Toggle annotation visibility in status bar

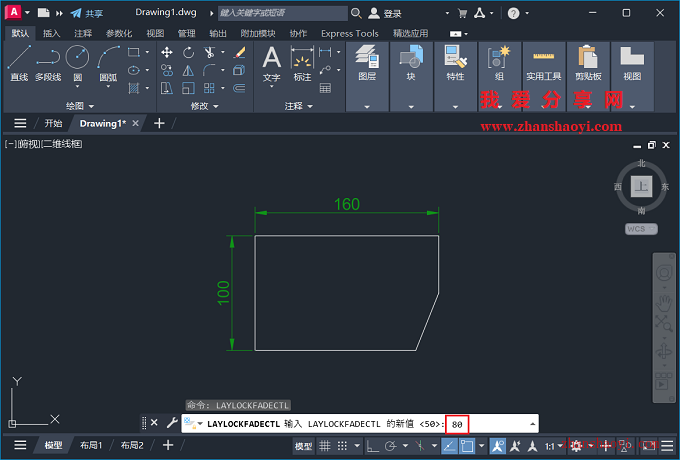497,446
